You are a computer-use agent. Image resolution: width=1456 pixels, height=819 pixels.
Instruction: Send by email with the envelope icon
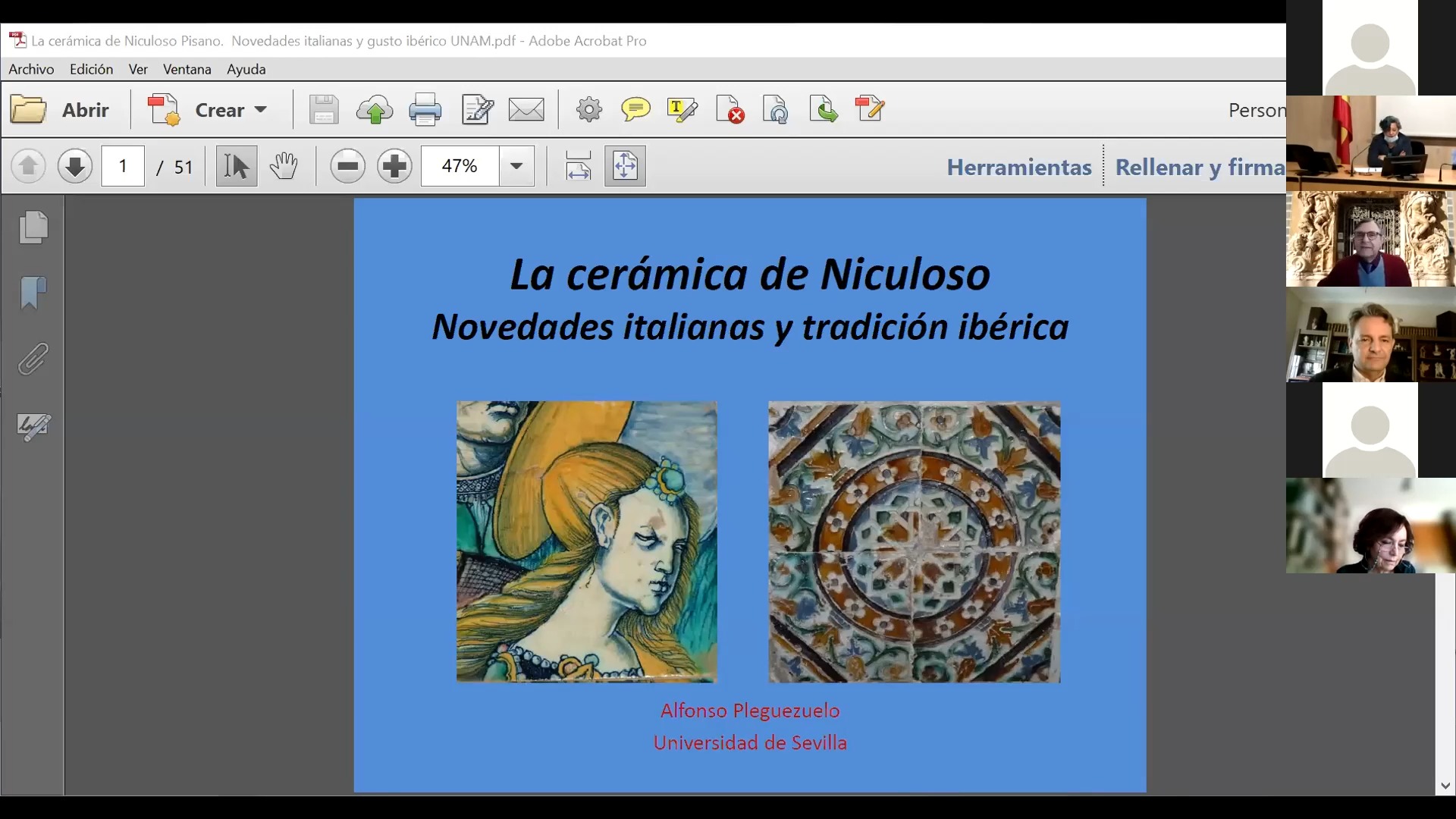point(526,110)
